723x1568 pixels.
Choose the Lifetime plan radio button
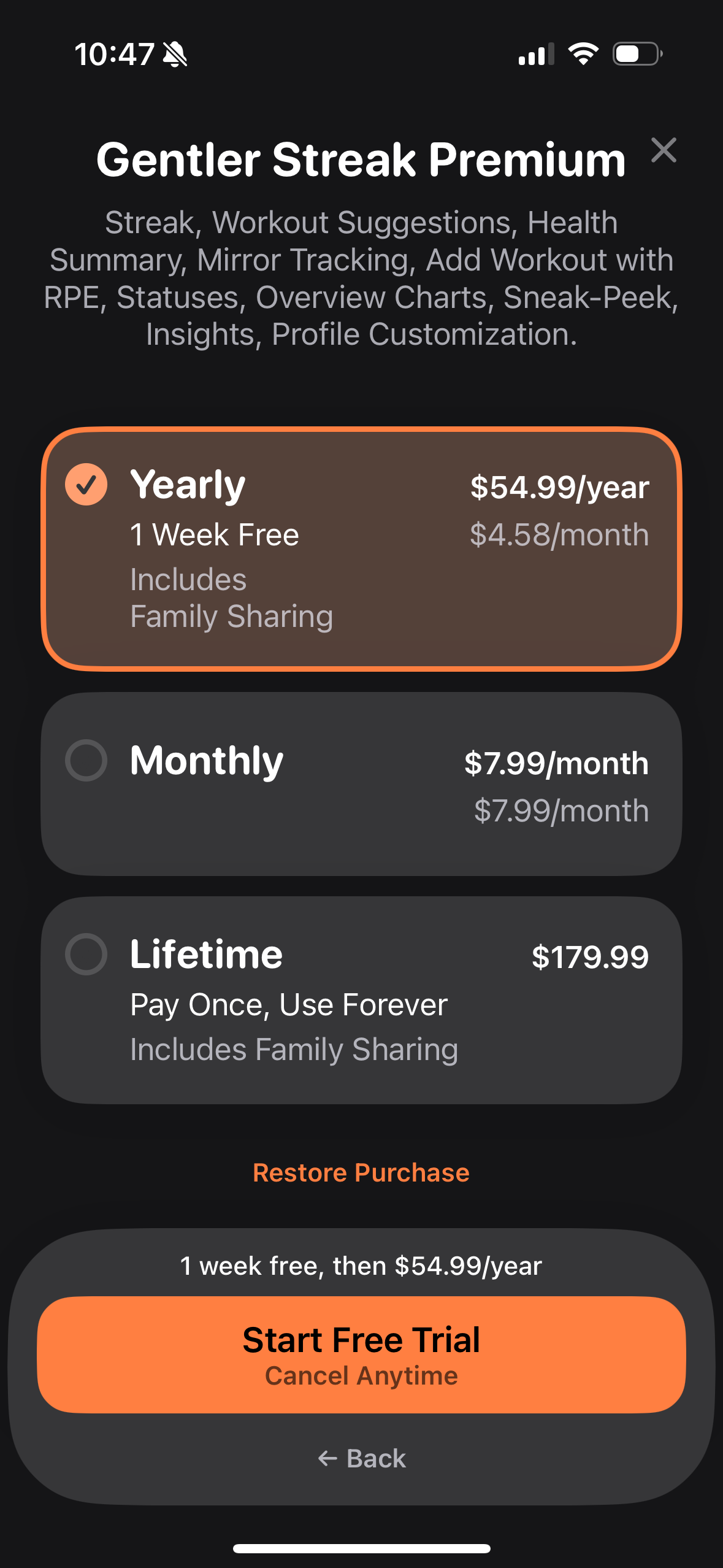pyautogui.click(x=86, y=954)
